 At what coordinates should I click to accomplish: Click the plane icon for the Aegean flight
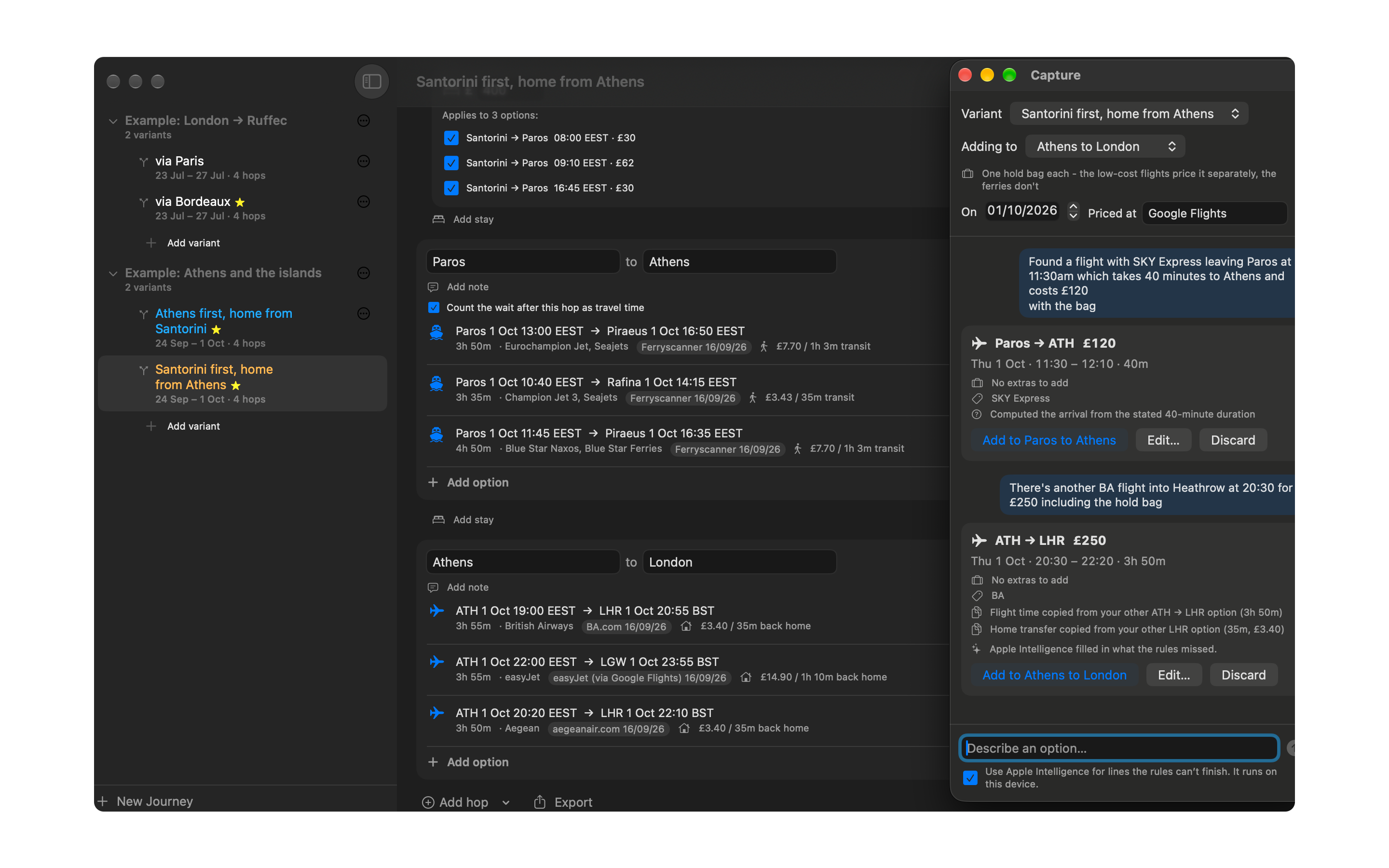click(437, 713)
